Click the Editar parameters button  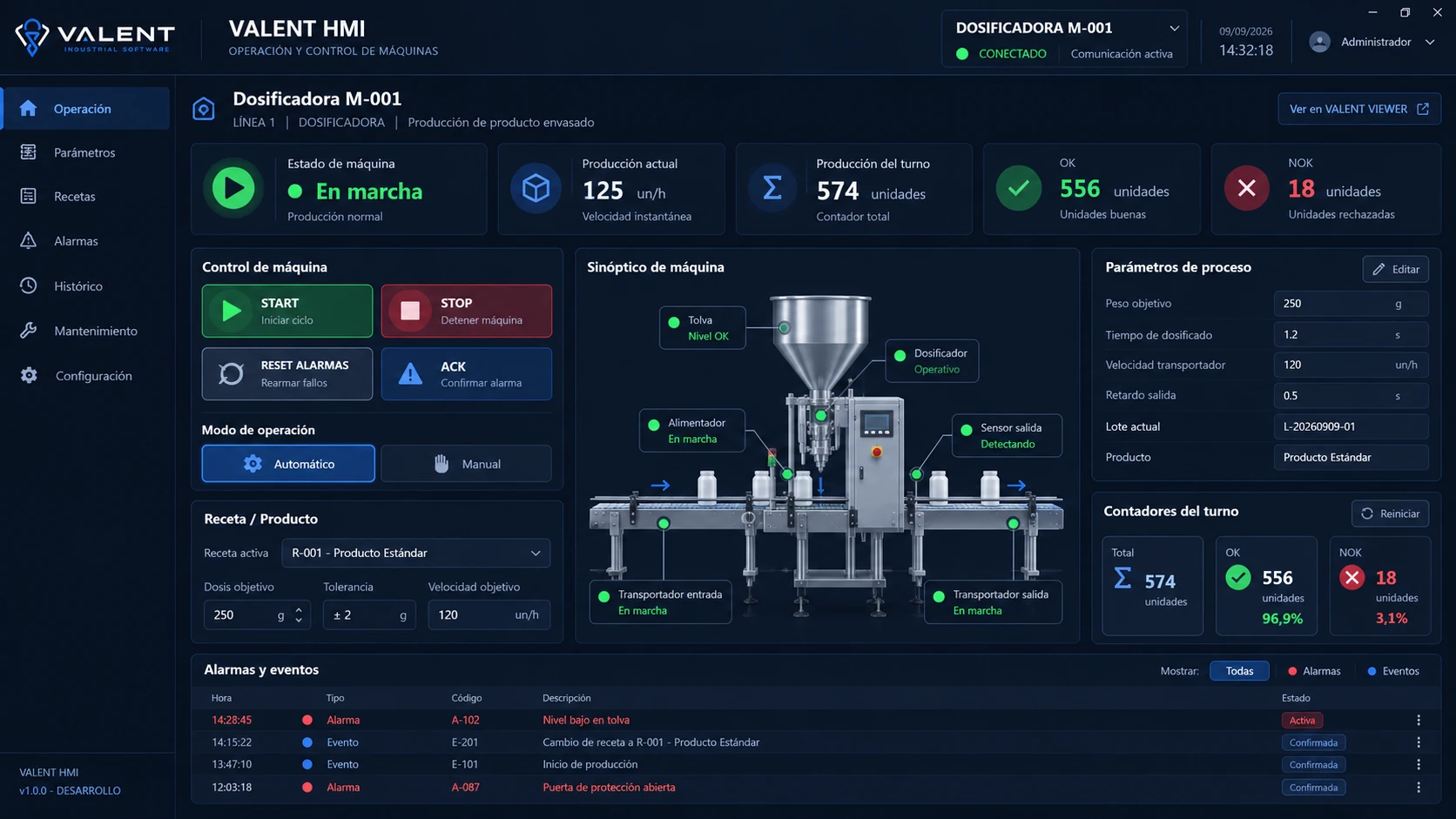click(x=1395, y=269)
